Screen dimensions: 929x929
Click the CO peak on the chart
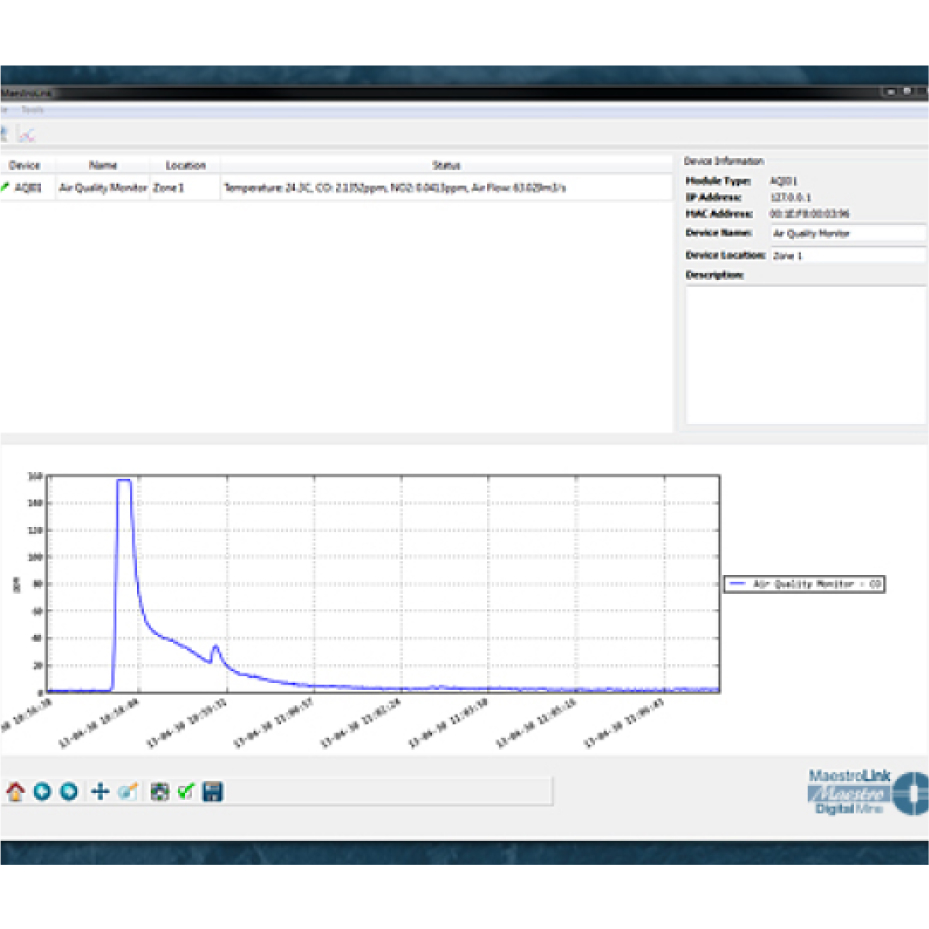[124, 481]
